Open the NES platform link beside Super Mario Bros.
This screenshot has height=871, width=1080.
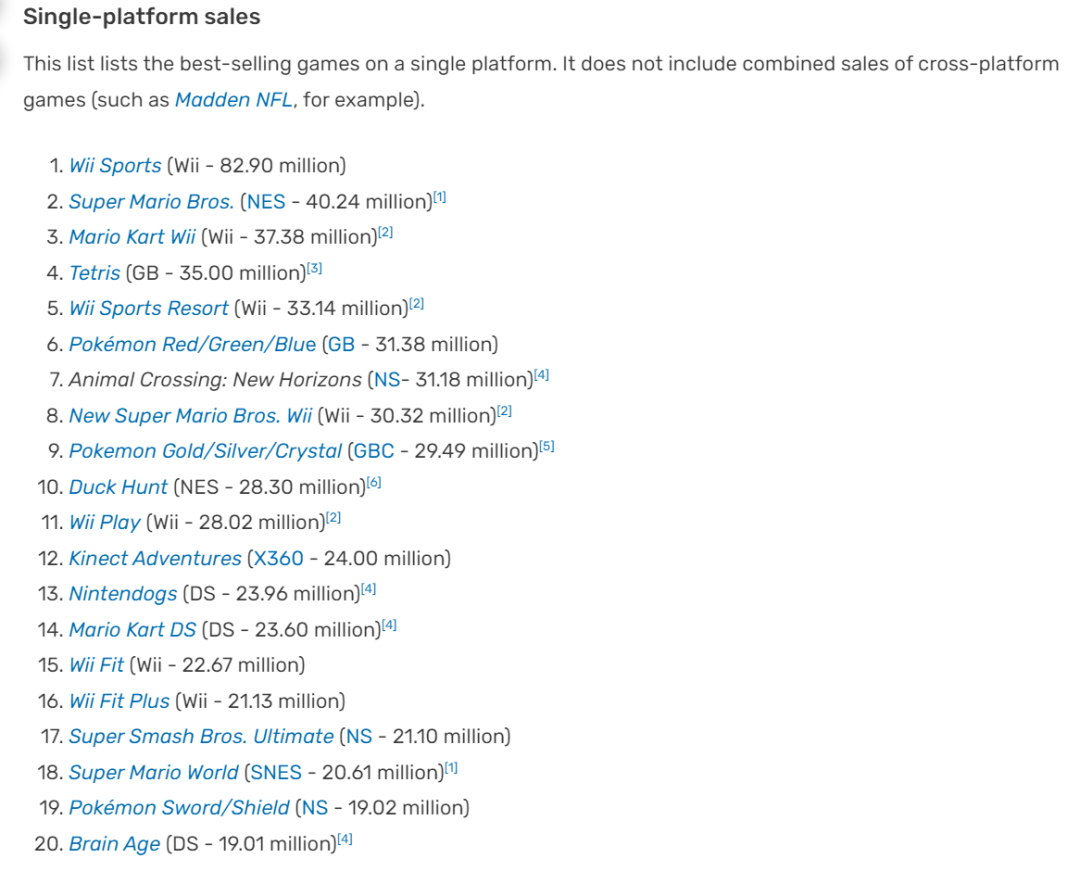(266, 202)
